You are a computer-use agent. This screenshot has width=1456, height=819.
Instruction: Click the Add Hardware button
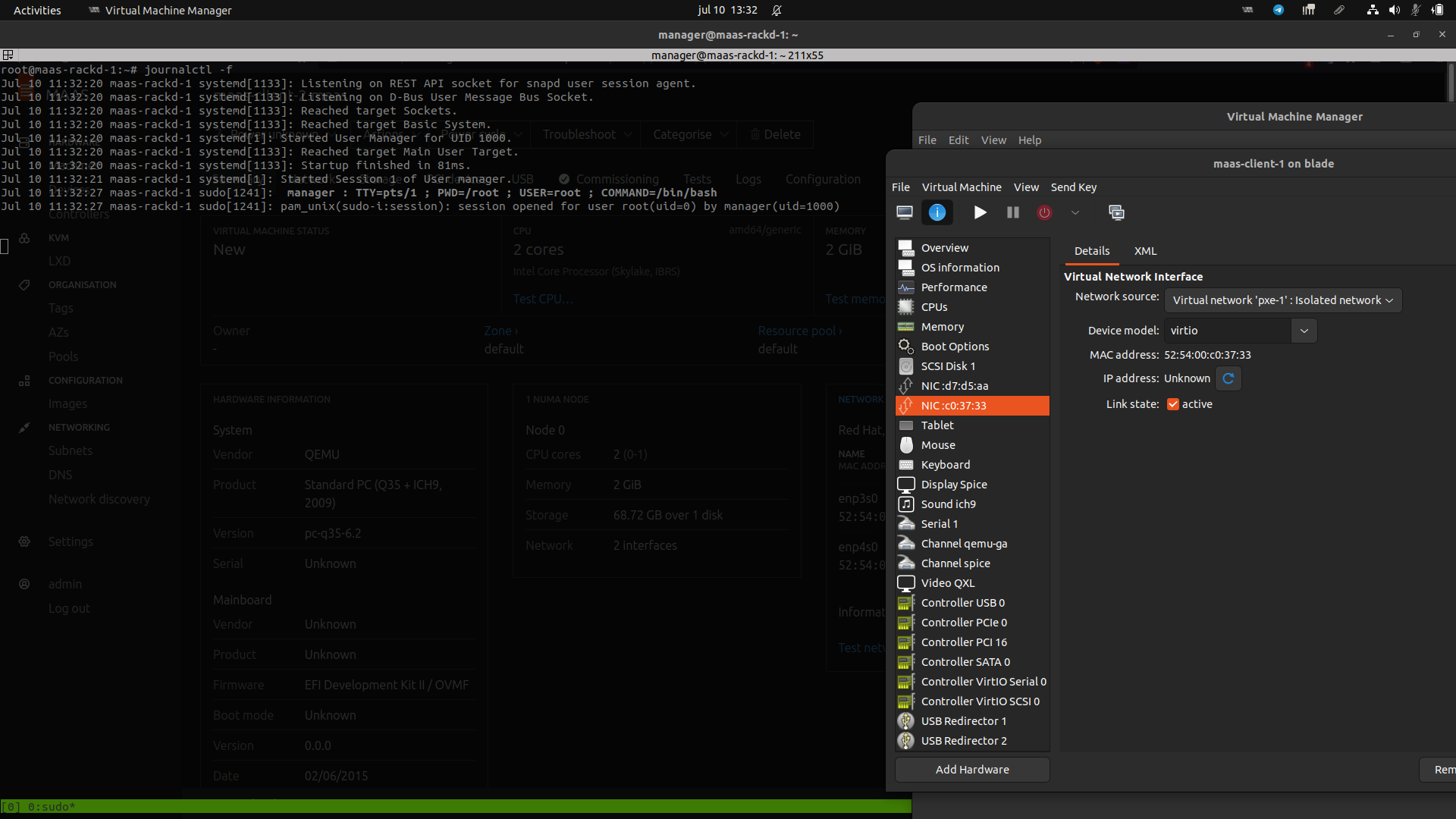(x=972, y=770)
